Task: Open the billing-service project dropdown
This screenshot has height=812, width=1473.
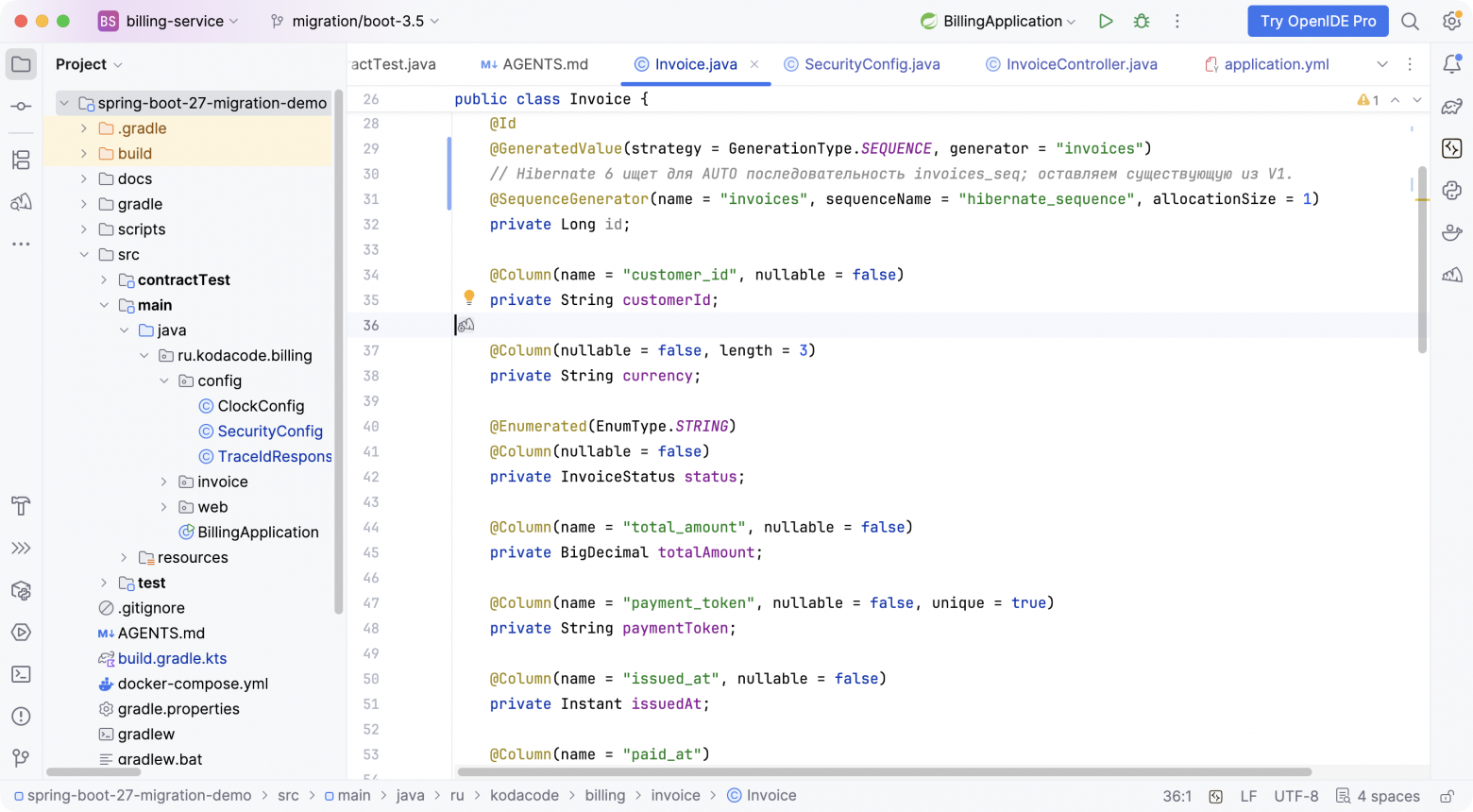Action: 169,21
